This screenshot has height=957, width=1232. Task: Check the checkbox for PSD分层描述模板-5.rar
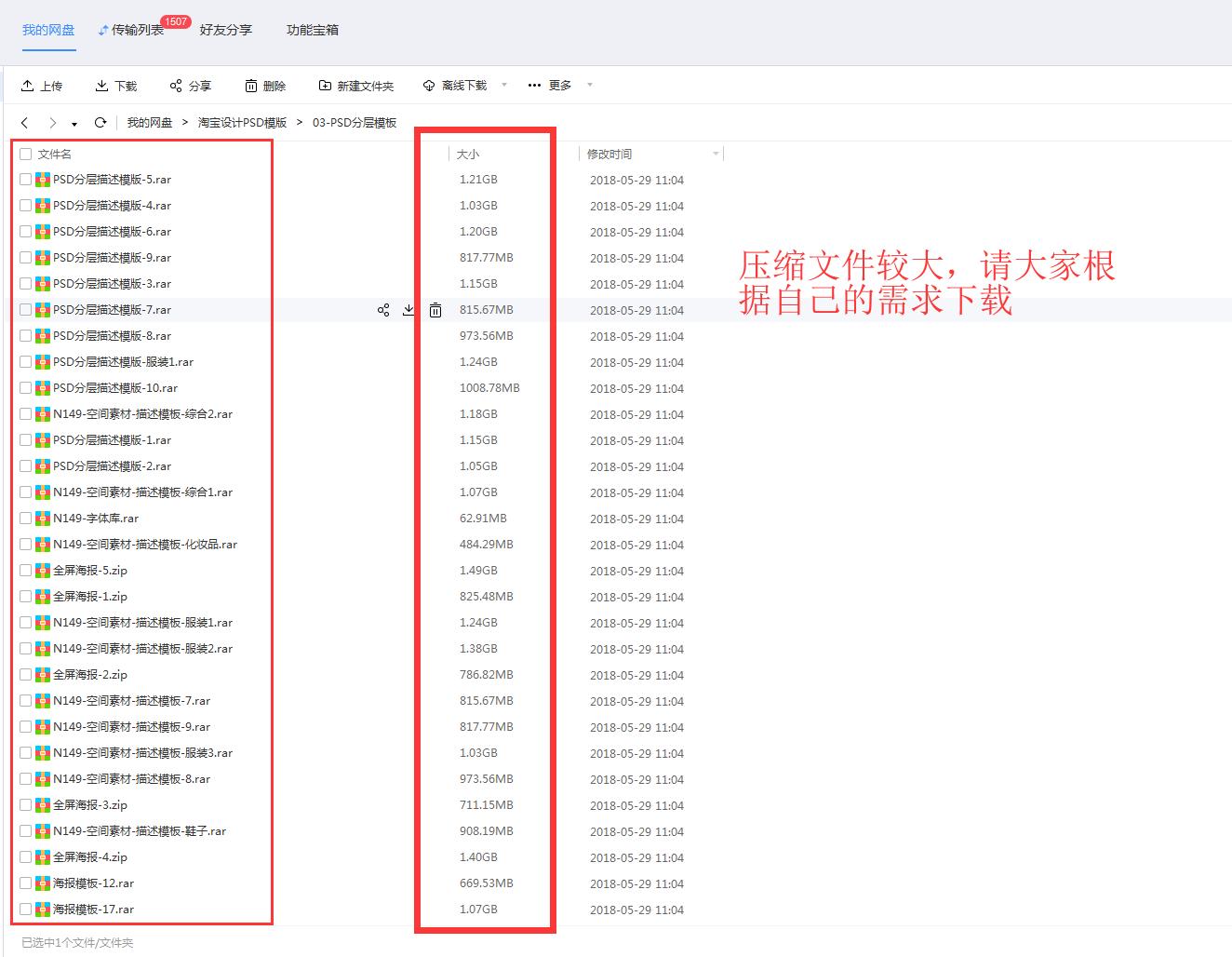[x=25, y=180]
